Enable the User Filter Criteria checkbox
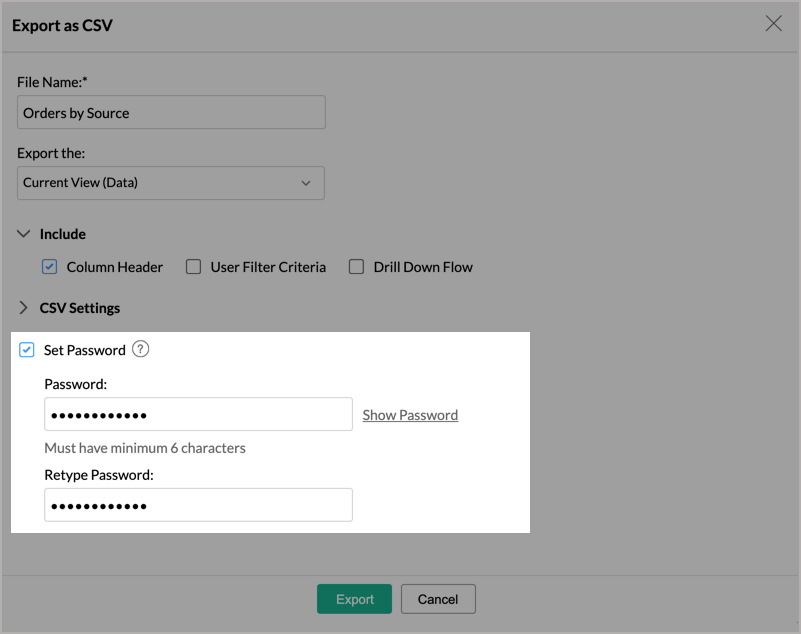Viewport: 801px width, 634px height. tap(193, 267)
